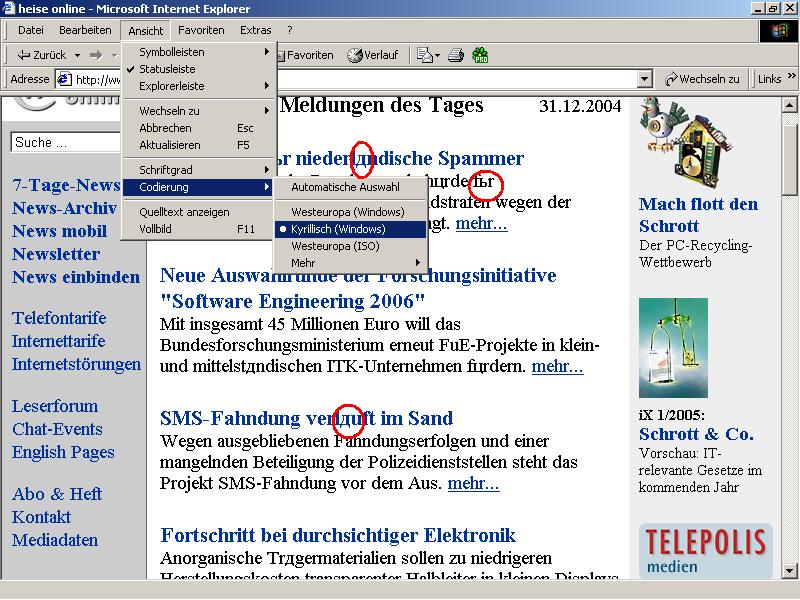Open the News mobil link

tap(60, 231)
